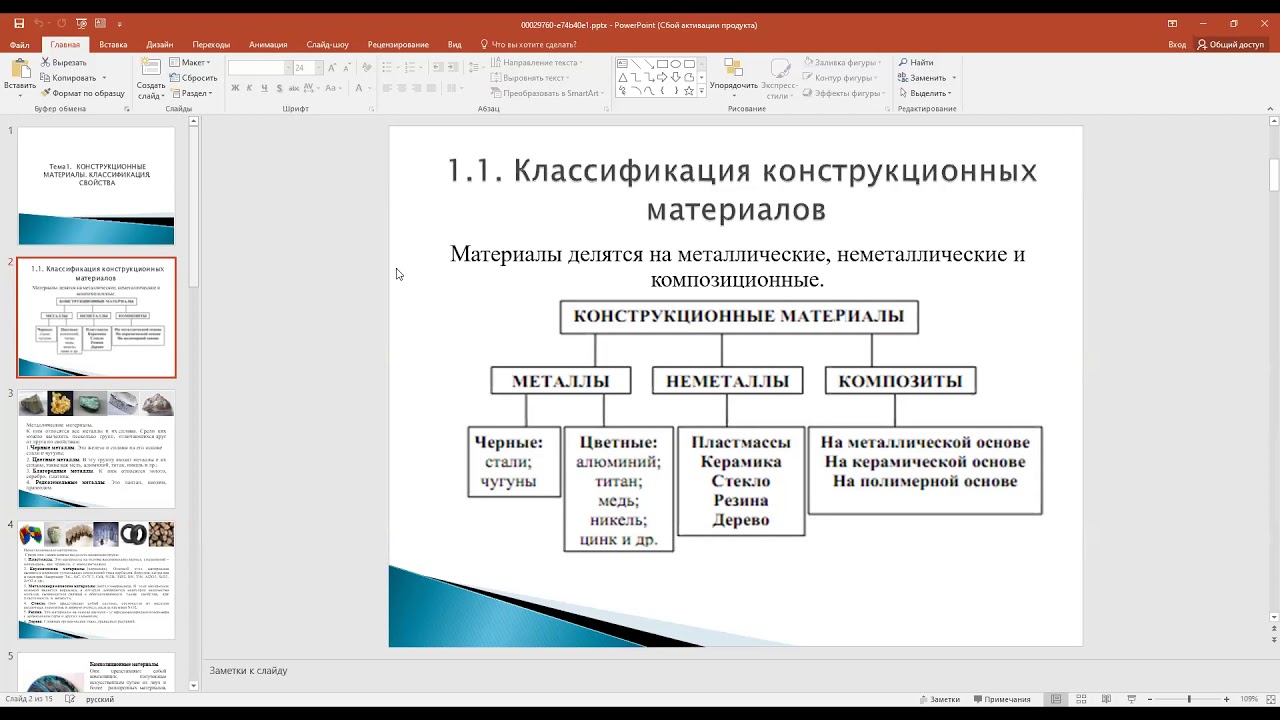Switch to the Slide Show (Слайд-шоу) tab

click(328, 44)
